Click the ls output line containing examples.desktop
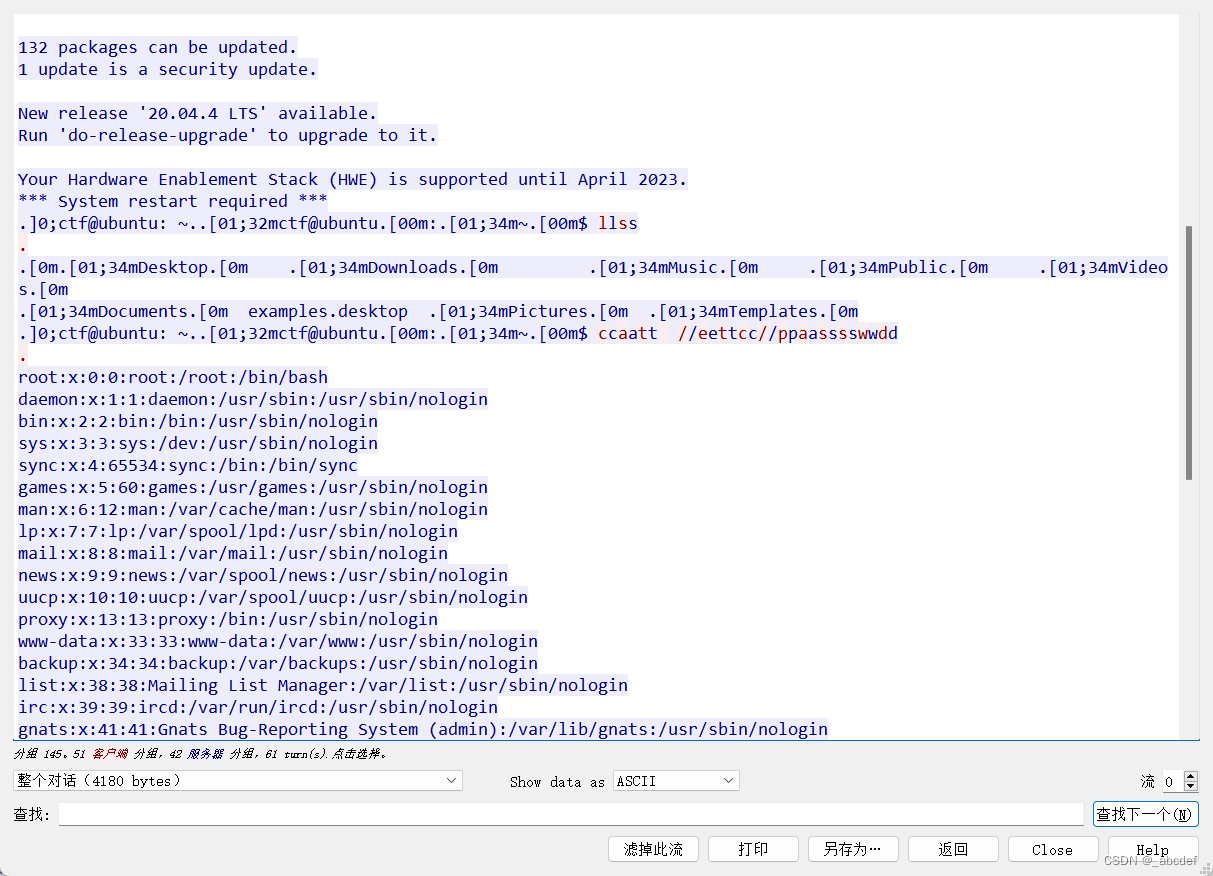The image size is (1213, 876). point(438,311)
